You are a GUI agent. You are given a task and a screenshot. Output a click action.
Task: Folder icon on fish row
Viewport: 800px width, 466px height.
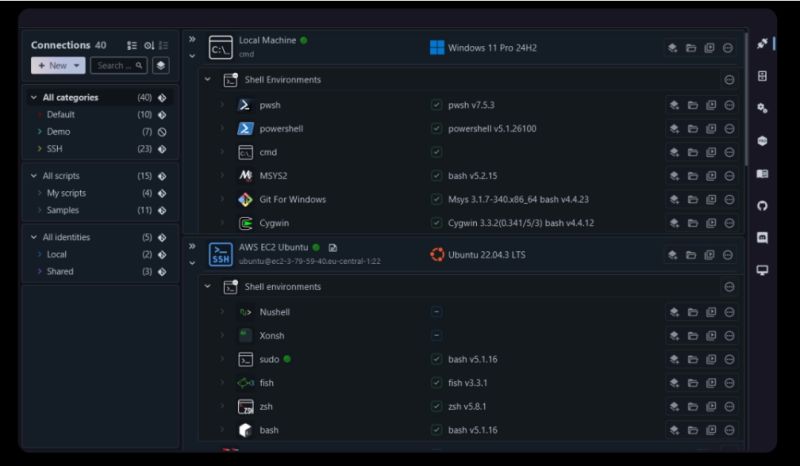tap(692, 383)
